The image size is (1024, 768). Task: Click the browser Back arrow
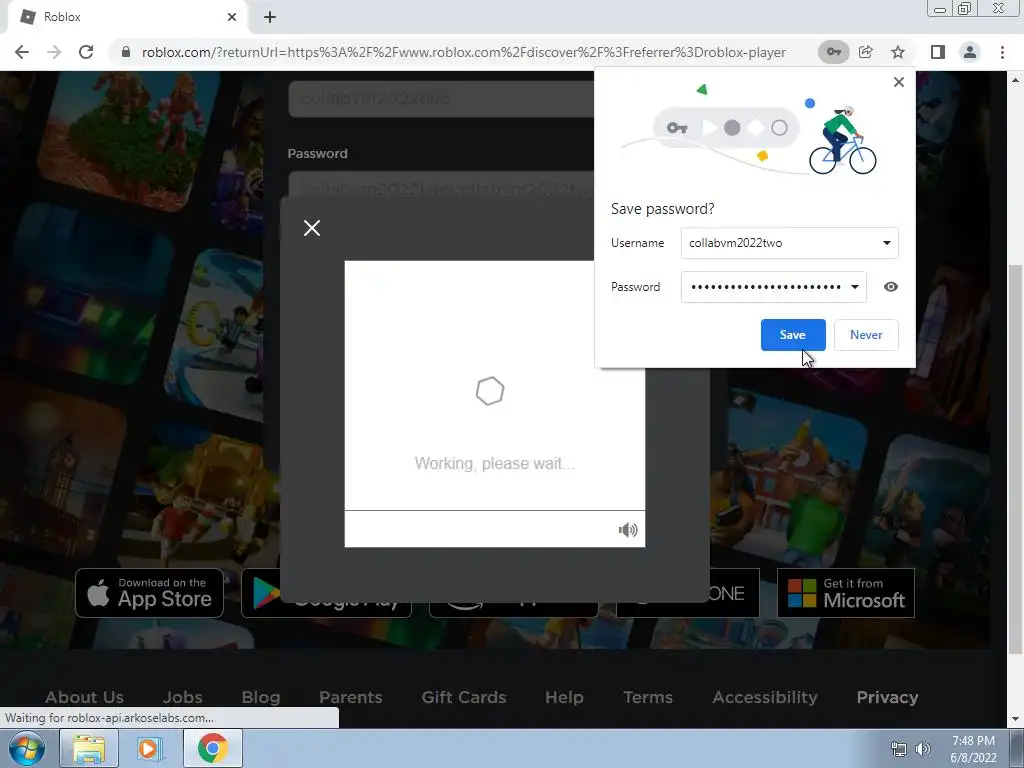22,52
